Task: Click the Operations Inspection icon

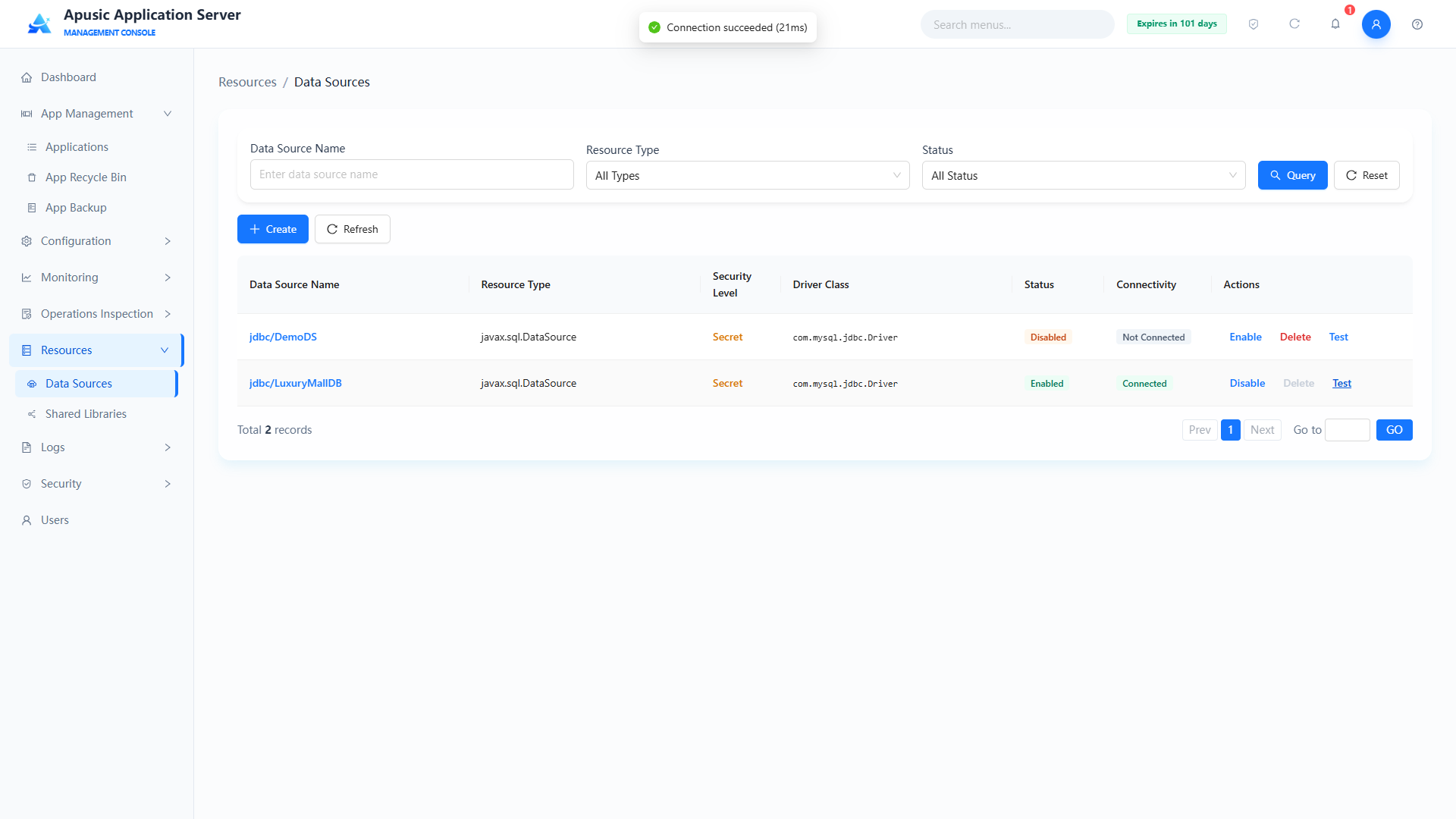Action: [27, 314]
